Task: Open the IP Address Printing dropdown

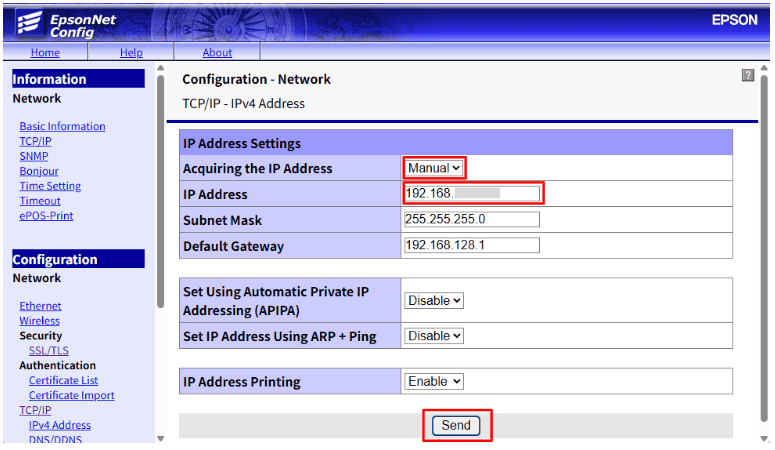Action: [435, 381]
